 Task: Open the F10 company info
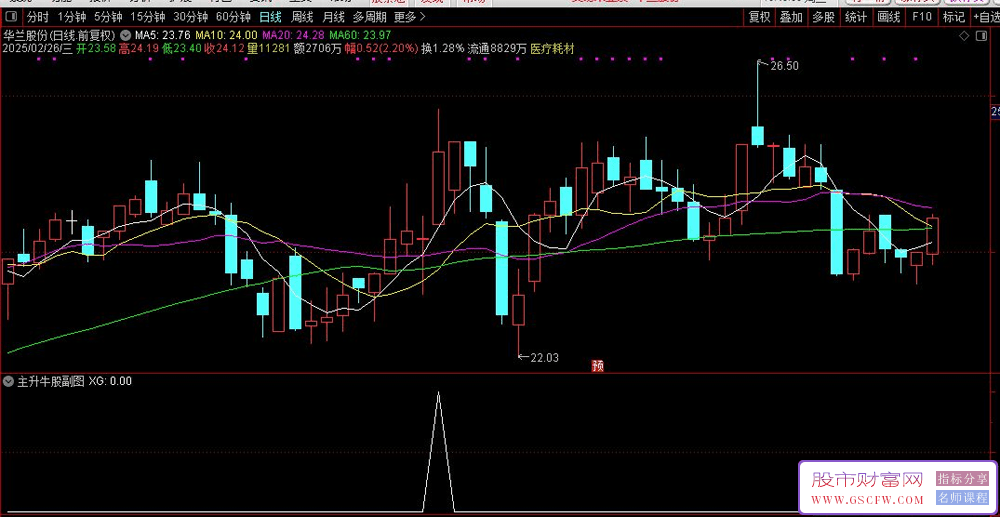click(922, 17)
